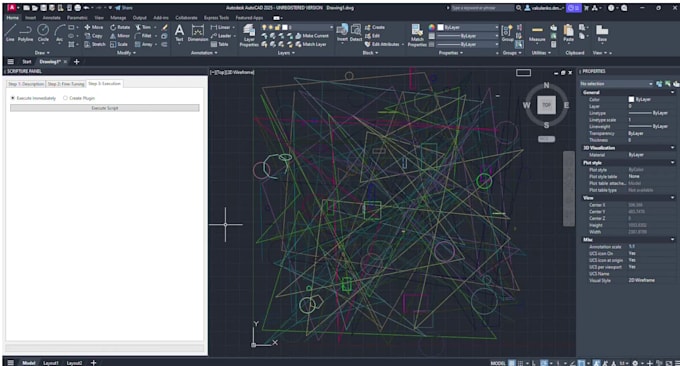Activate the Move command
The height and width of the screenshot is (366, 680).
[x=93, y=27]
